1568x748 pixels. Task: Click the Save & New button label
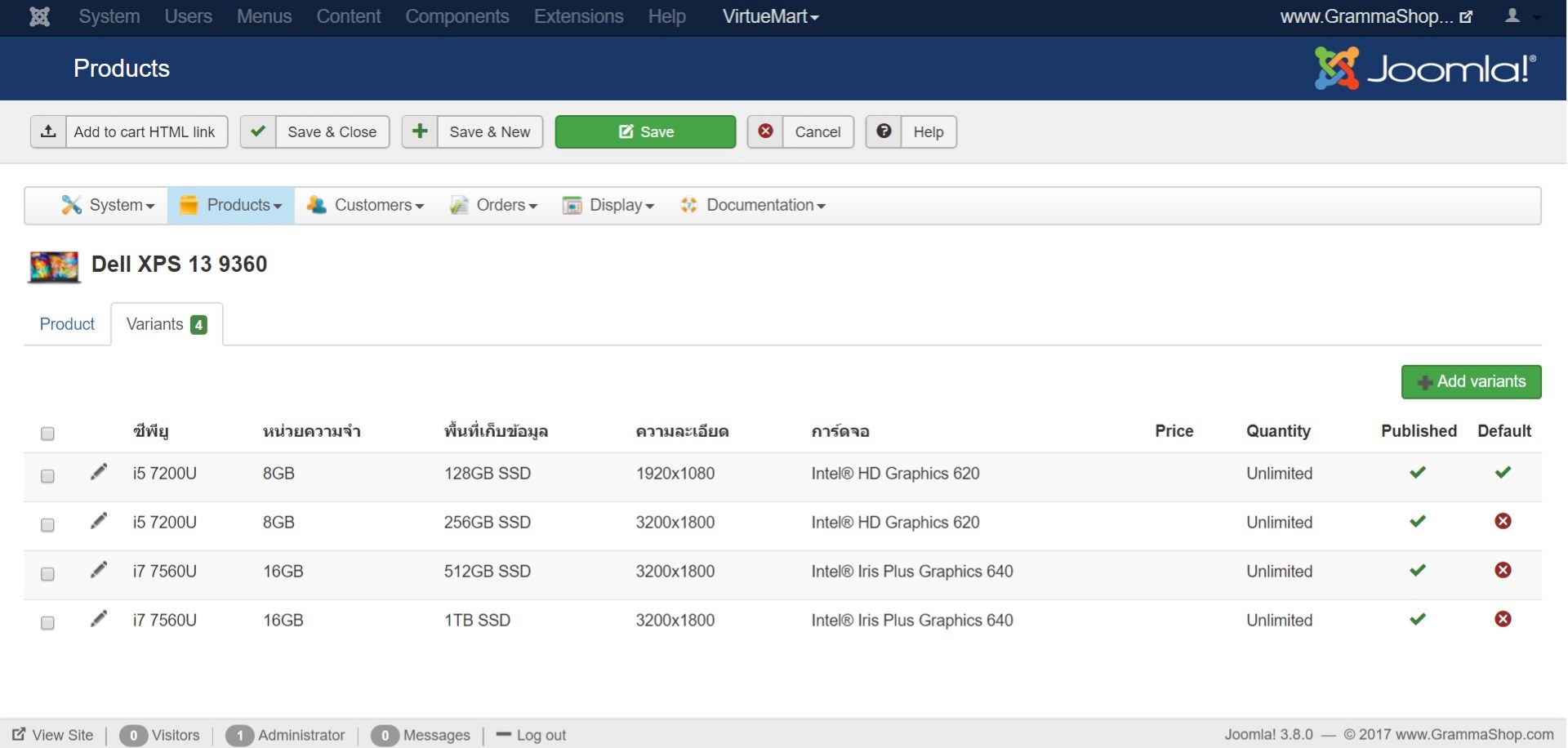click(x=490, y=131)
